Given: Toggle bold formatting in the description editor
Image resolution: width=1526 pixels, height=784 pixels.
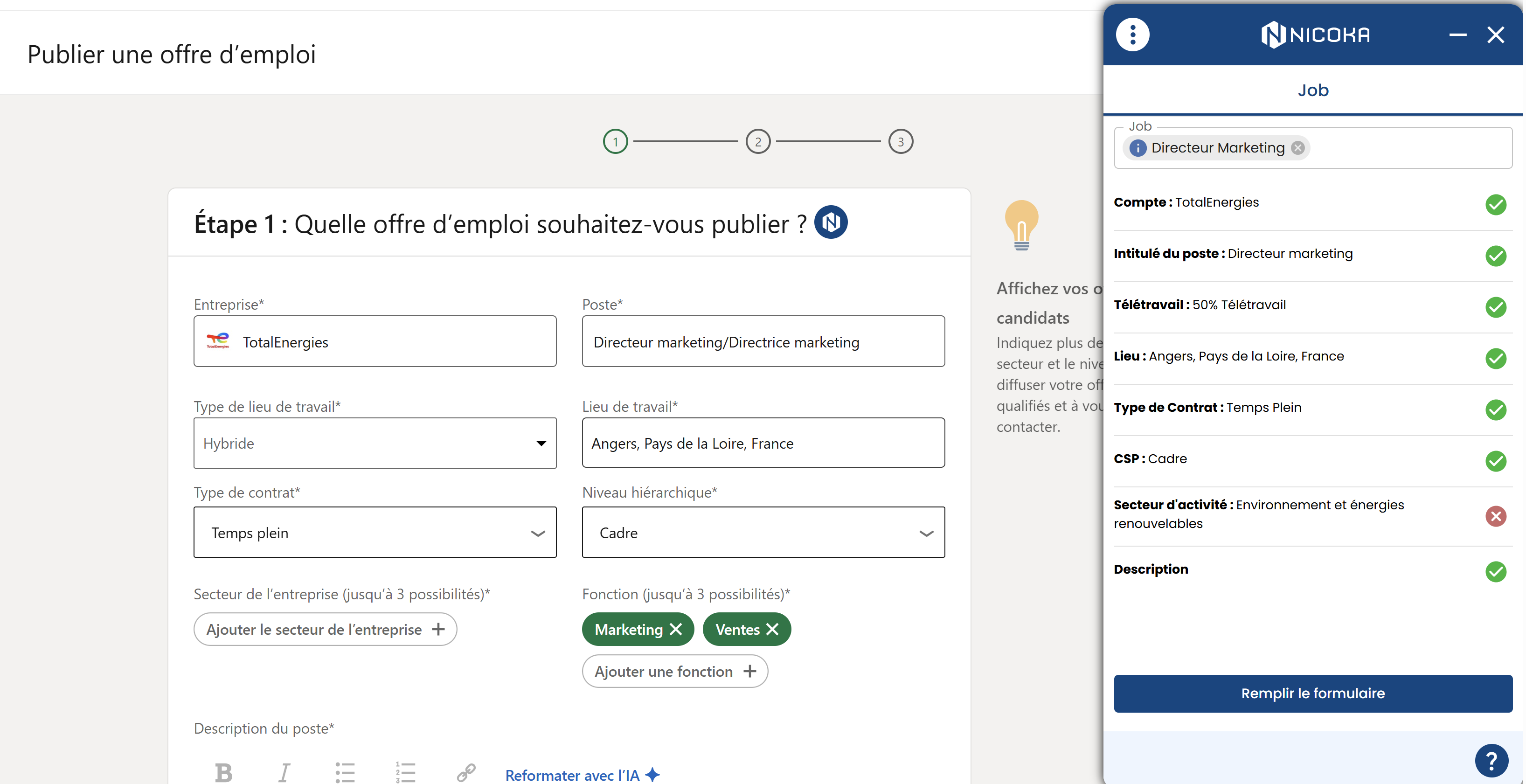Looking at the screenshot, I should tap(223, 772).
